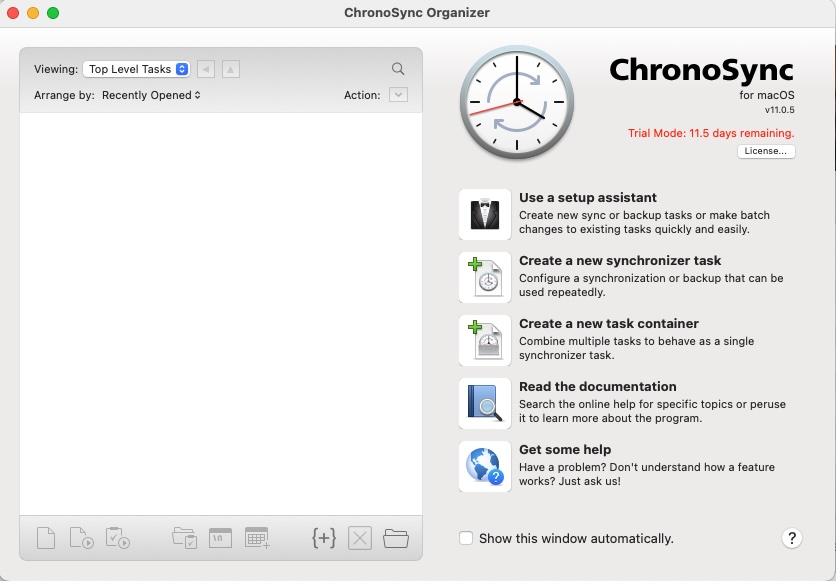Click the ChronoSync clock logo

point(517,102)
